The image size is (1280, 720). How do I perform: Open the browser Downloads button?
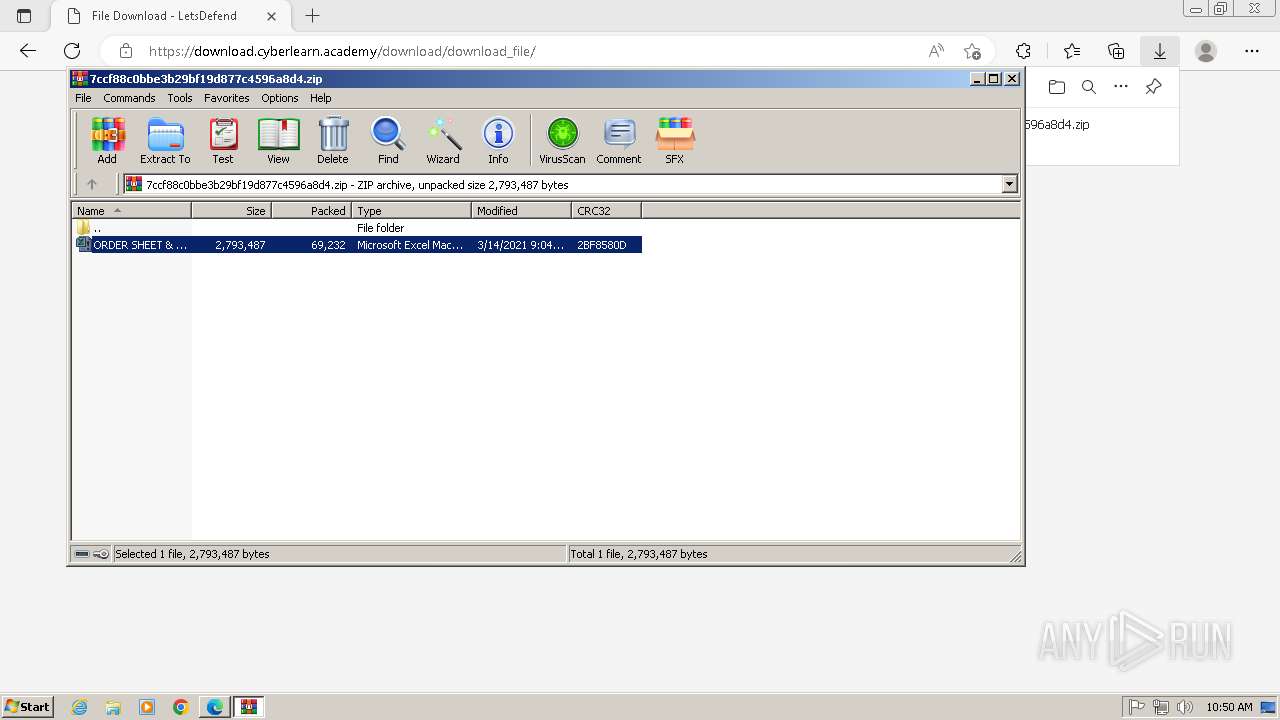point(1160,51)
